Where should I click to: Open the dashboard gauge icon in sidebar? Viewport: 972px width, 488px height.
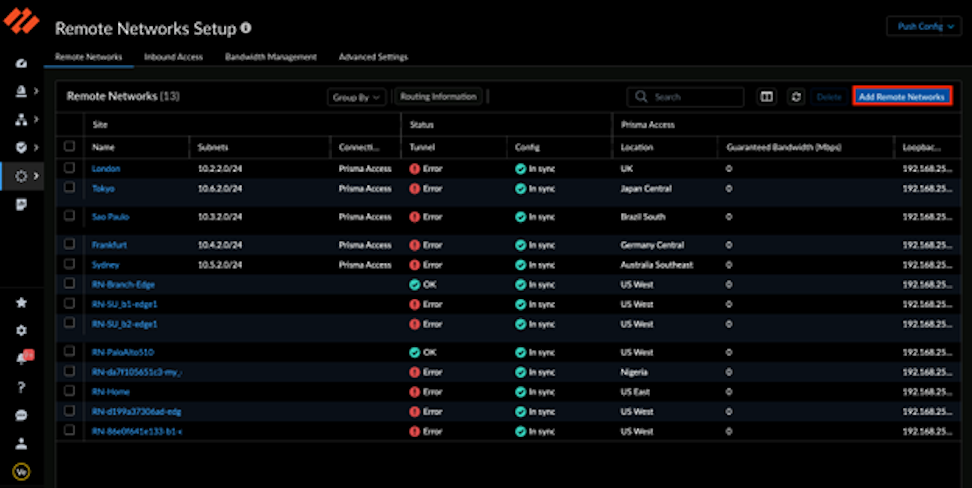click(21, 64)
